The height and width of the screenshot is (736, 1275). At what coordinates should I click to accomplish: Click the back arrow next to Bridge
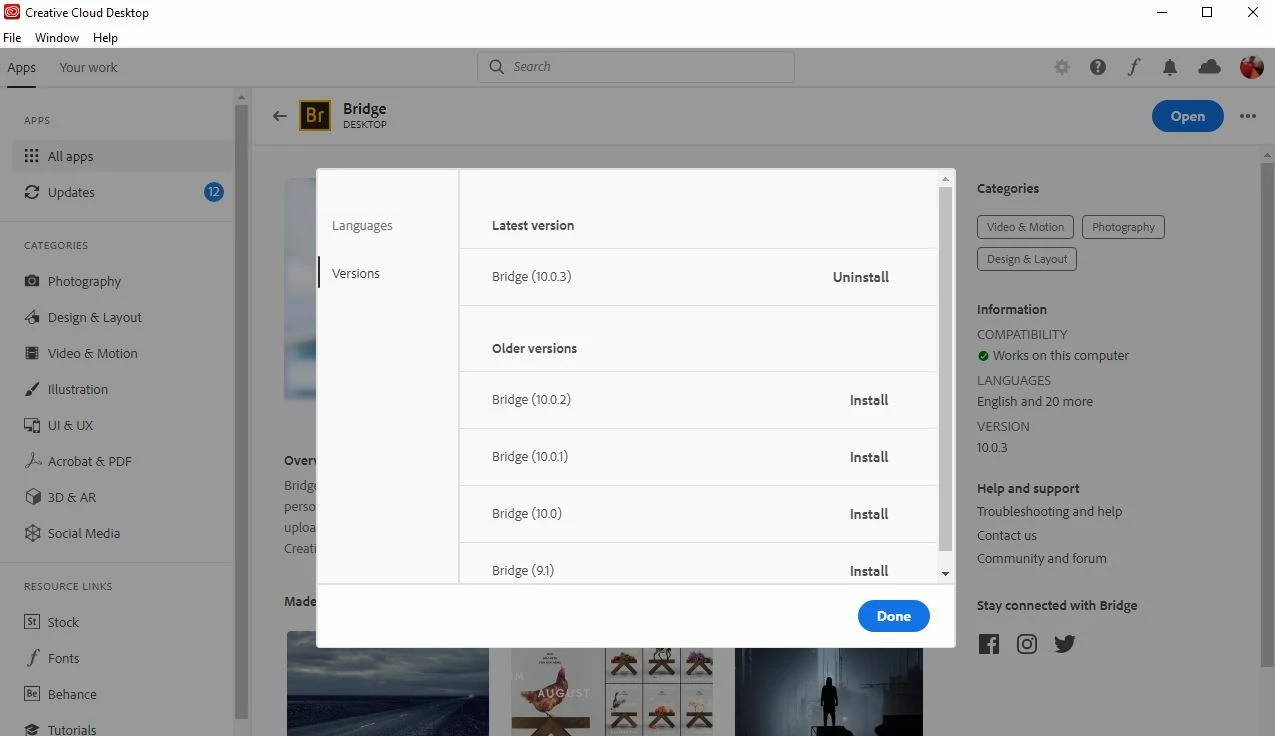[x=280, y=116]
